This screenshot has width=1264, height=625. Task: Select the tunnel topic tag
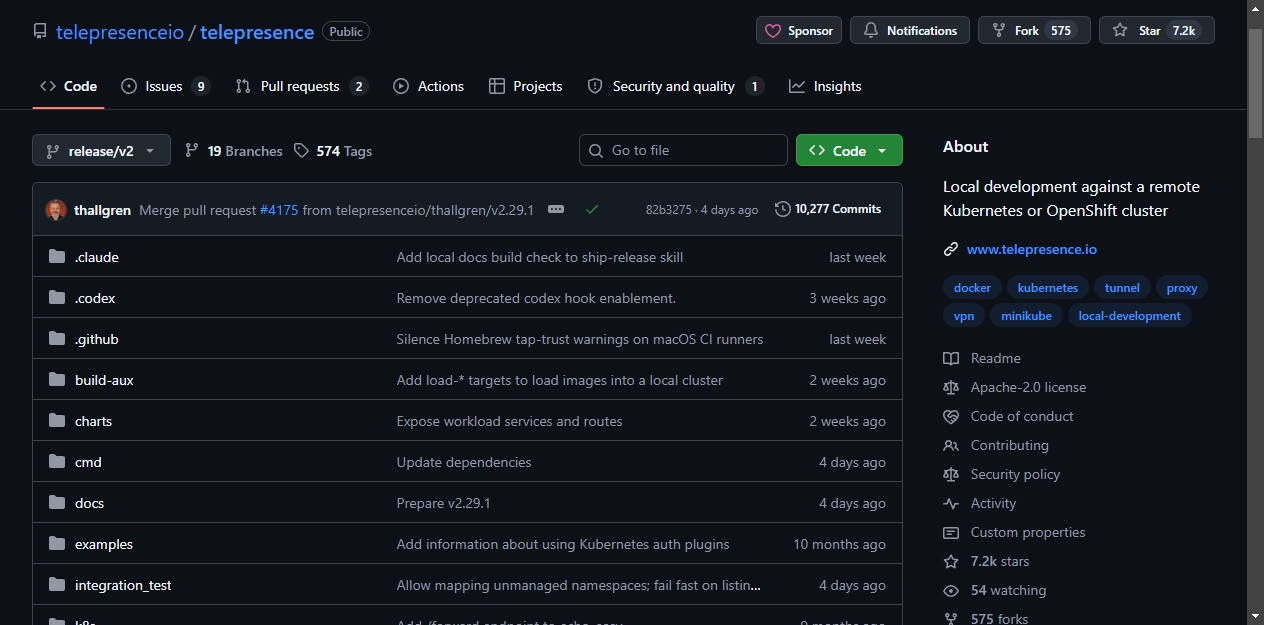pyautogui.click(x=1122, y=288)
